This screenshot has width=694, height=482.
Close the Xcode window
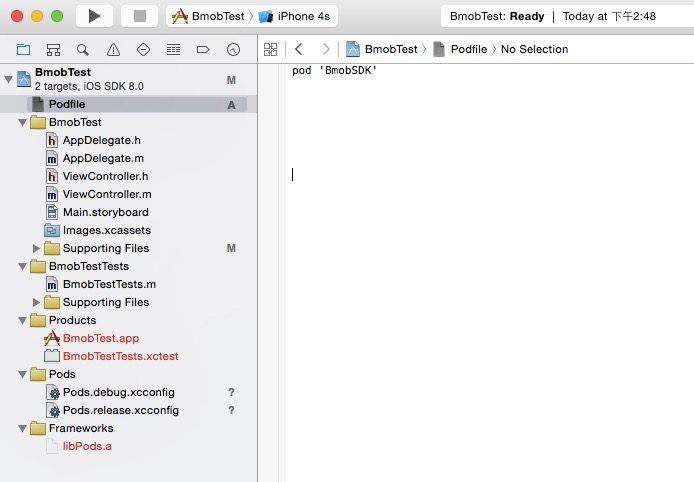(x=17, y=16)
